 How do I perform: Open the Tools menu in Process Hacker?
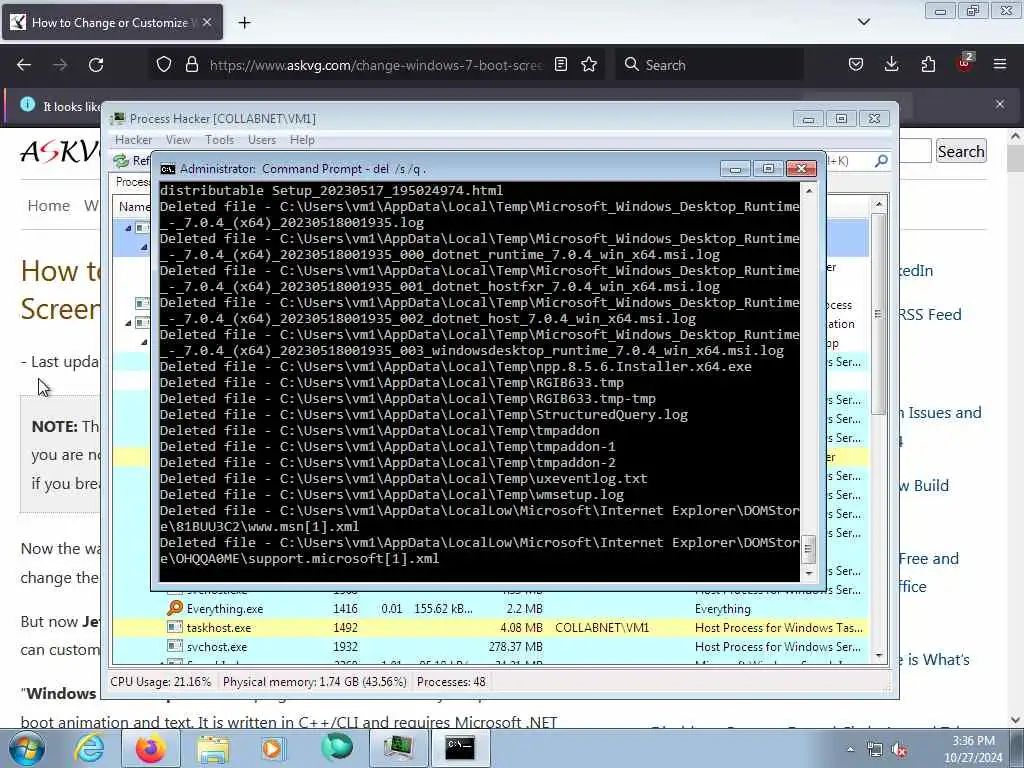pos(219,140)
